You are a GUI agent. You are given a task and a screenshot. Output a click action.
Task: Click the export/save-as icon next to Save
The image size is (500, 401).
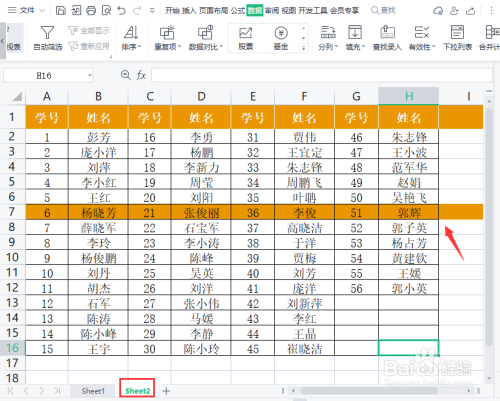pos(76,11)
